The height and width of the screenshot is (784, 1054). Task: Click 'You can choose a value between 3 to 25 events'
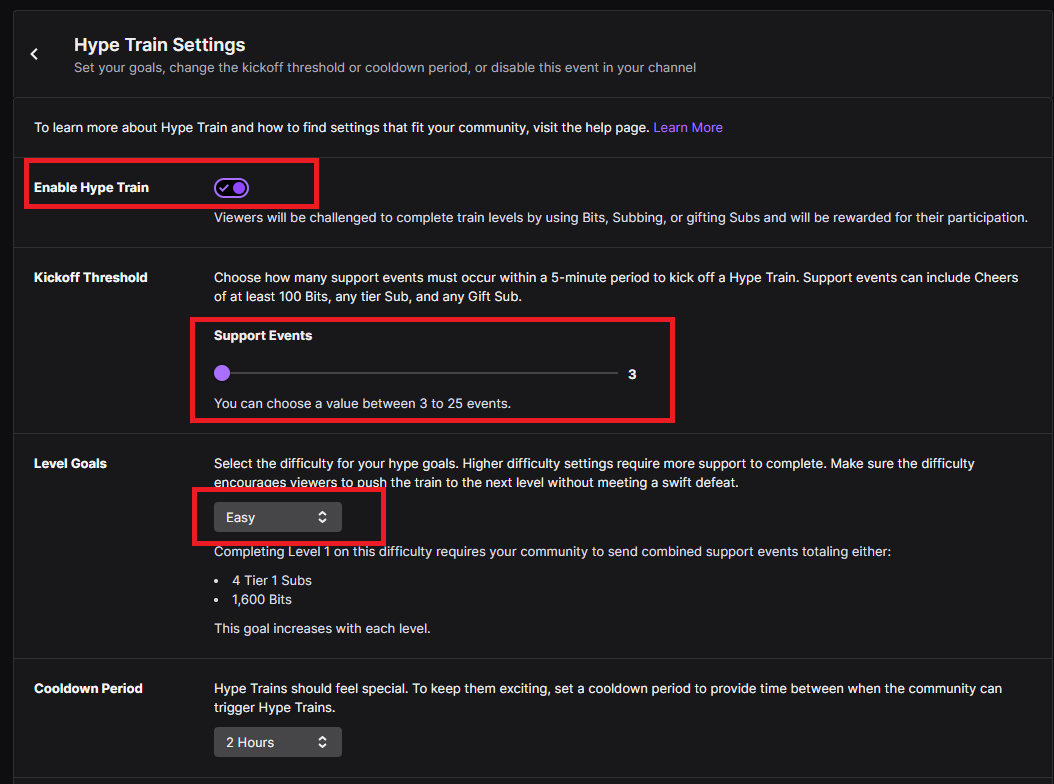(x=362, y=403)
